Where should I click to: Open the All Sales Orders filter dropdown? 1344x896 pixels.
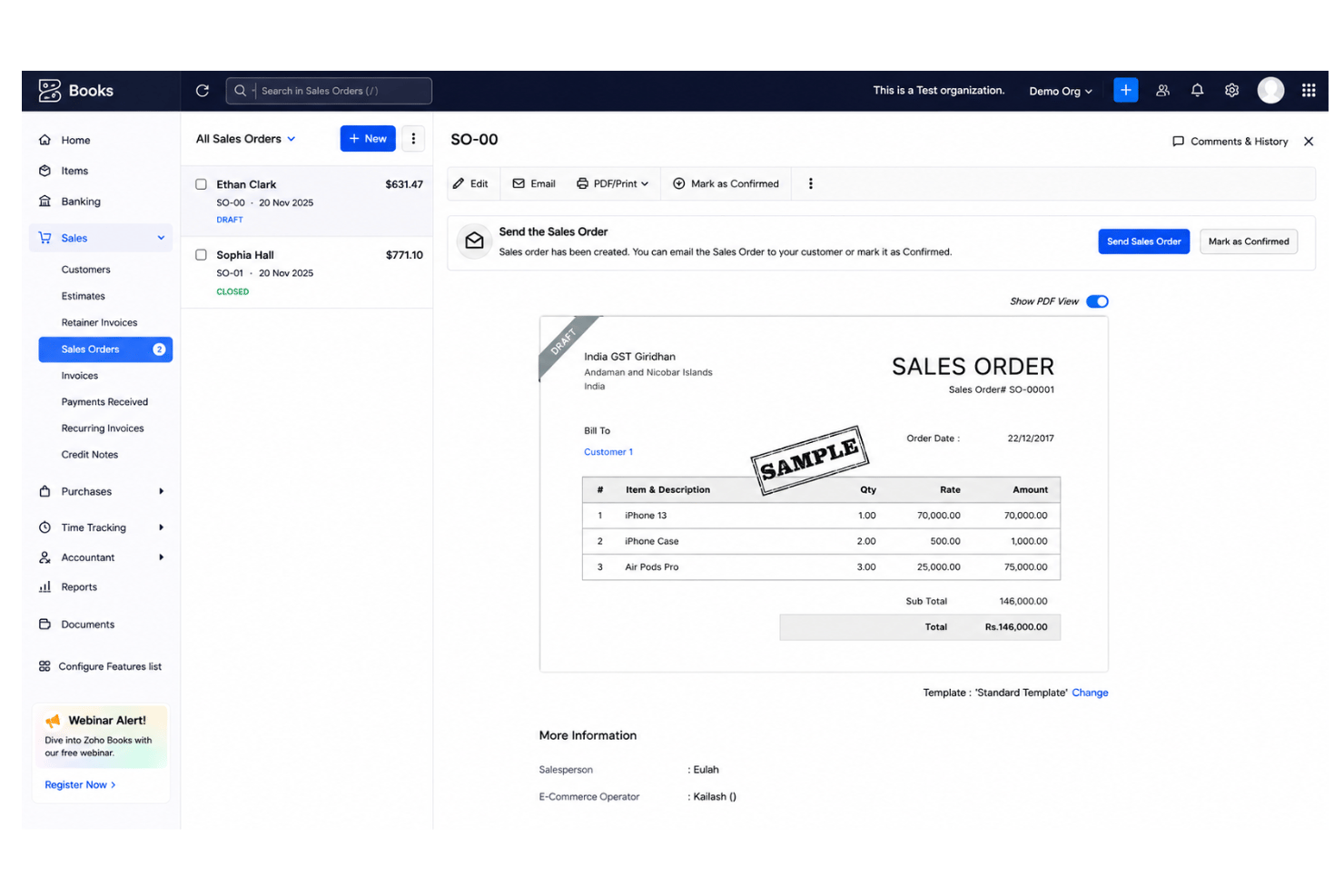245,139
